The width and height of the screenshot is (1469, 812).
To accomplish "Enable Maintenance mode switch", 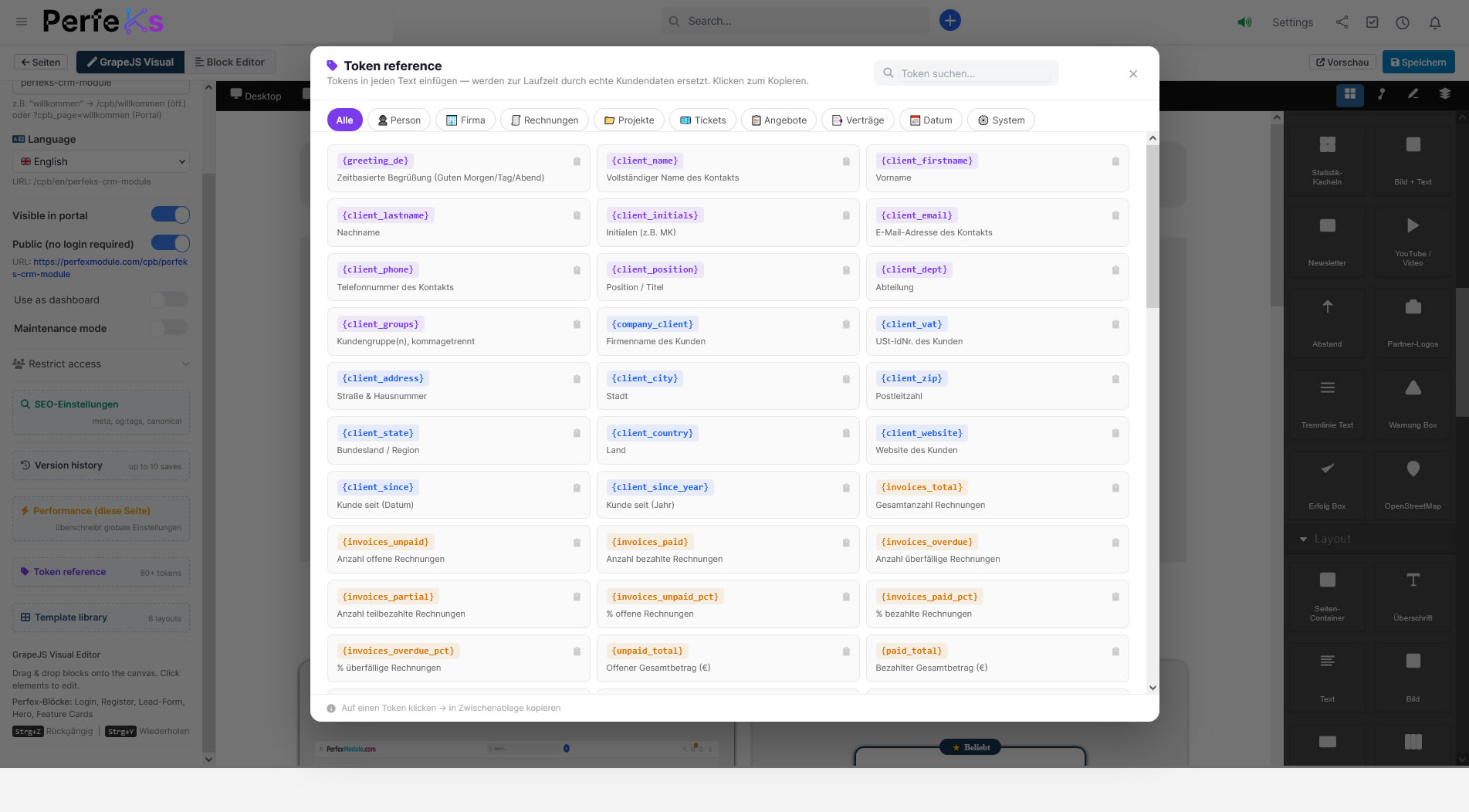I will coord(170,328).
